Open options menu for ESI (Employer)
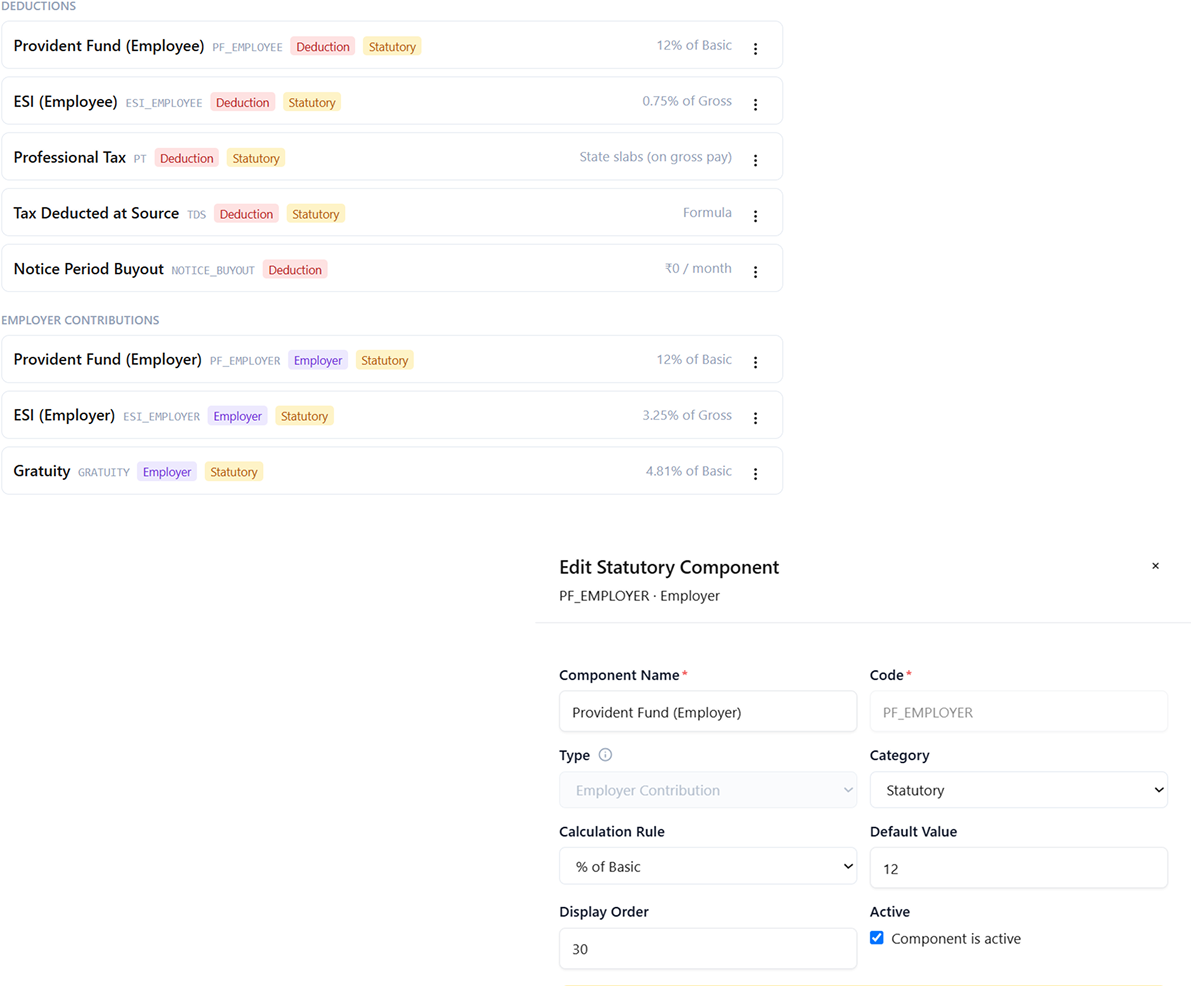 [x=755, y=418]
